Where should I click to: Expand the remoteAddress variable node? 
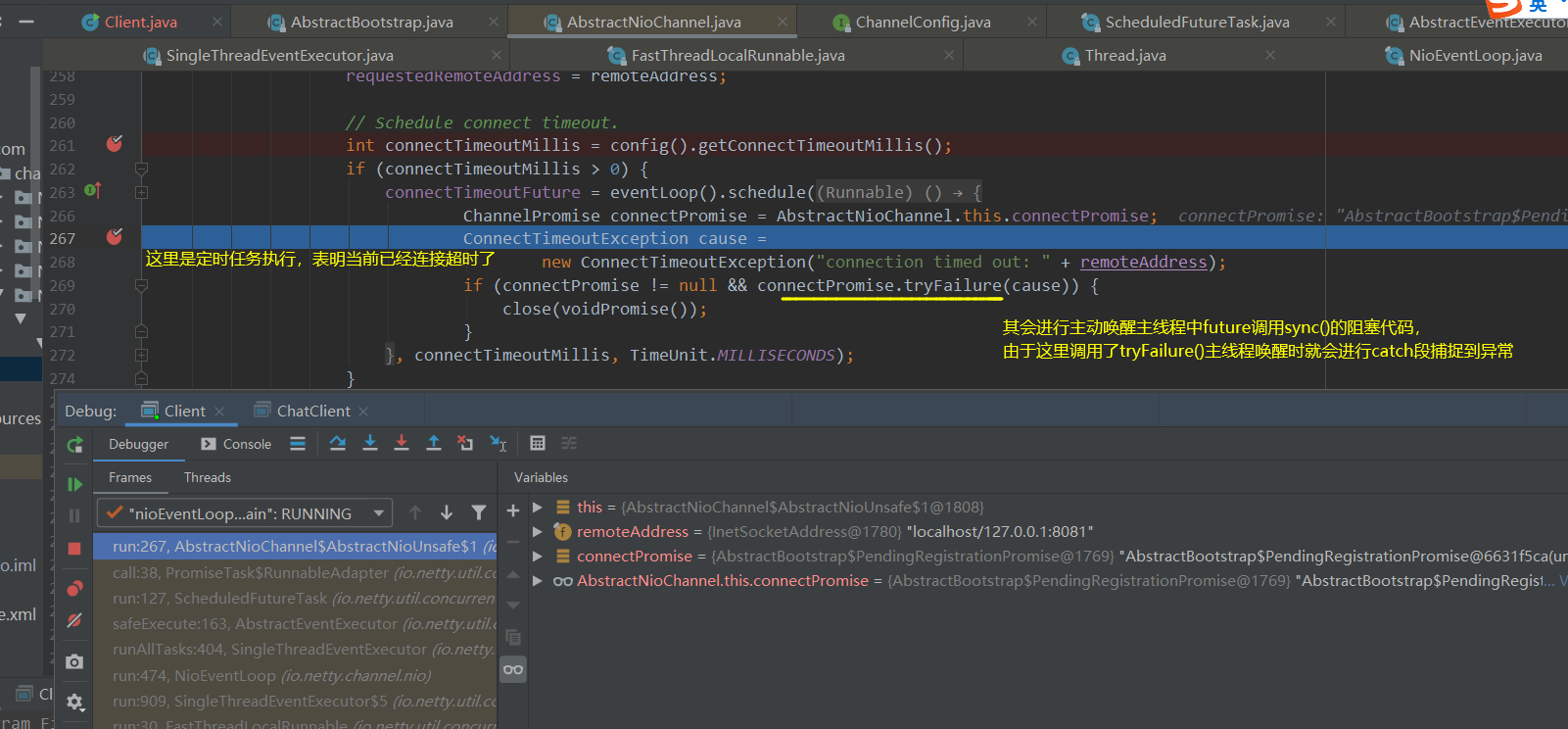538,532
